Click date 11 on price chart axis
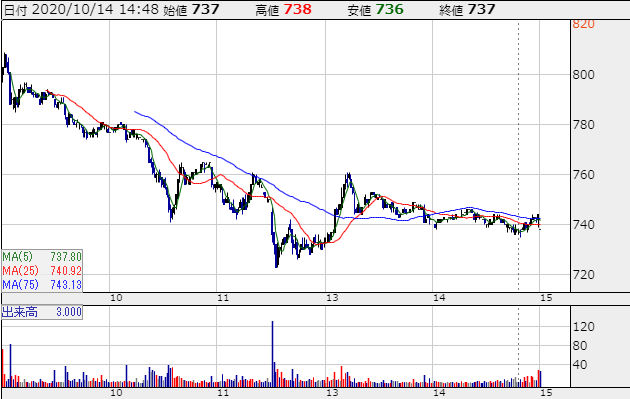 tap(223, 298)
